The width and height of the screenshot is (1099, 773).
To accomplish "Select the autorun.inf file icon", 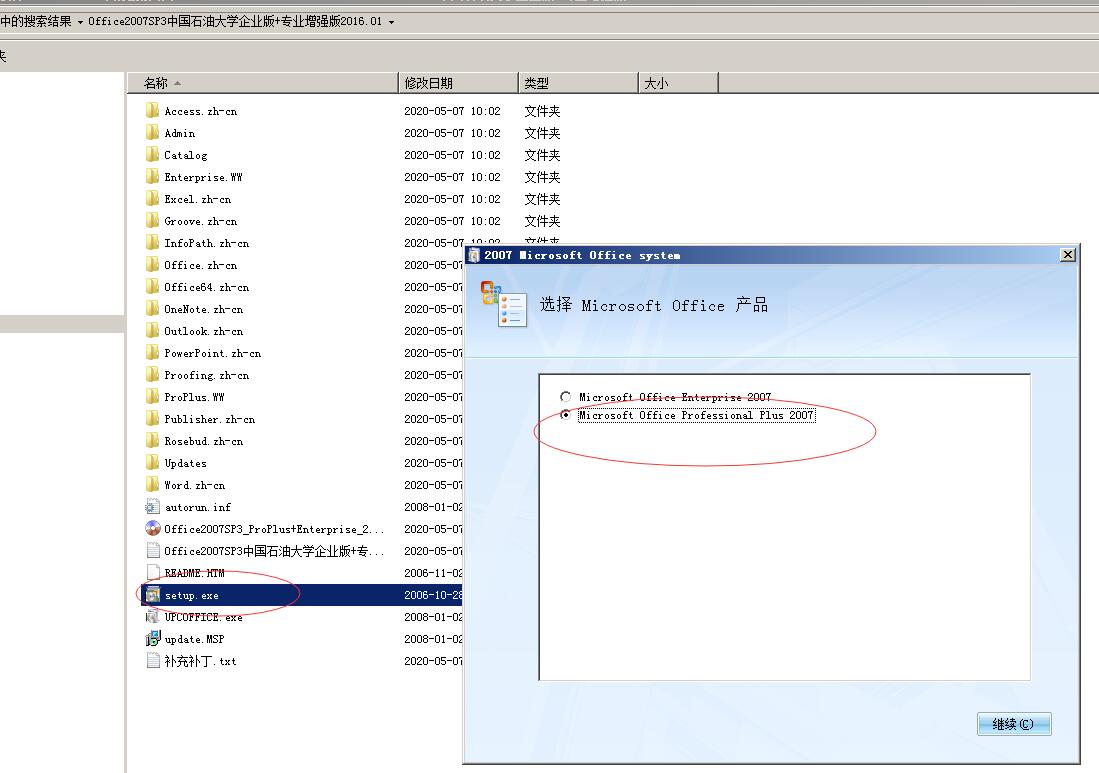I will click(x=152, y=507).
